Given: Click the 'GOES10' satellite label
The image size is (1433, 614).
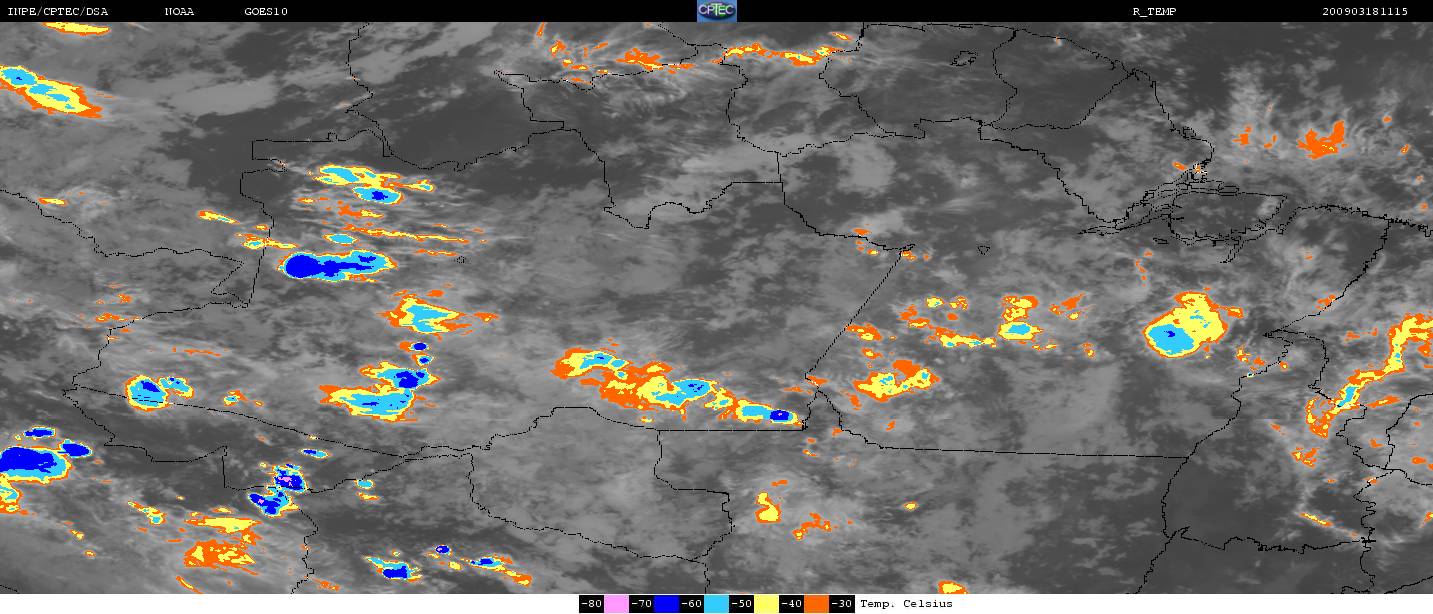Looking at the screenshot, I should [265, 11].
